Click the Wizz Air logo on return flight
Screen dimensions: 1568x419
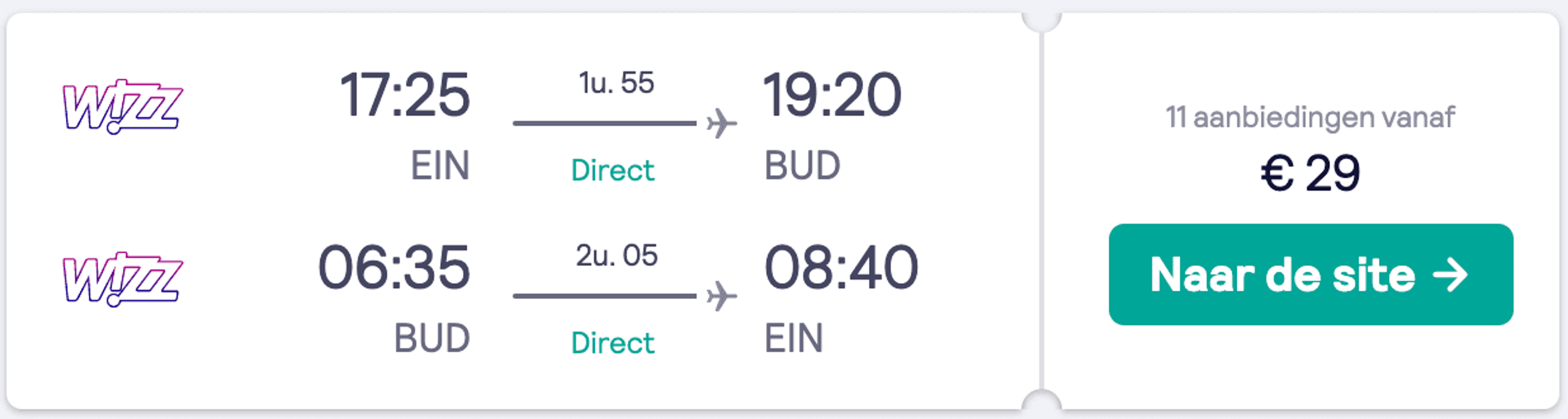pyautogui.click(x=122, y=280)
